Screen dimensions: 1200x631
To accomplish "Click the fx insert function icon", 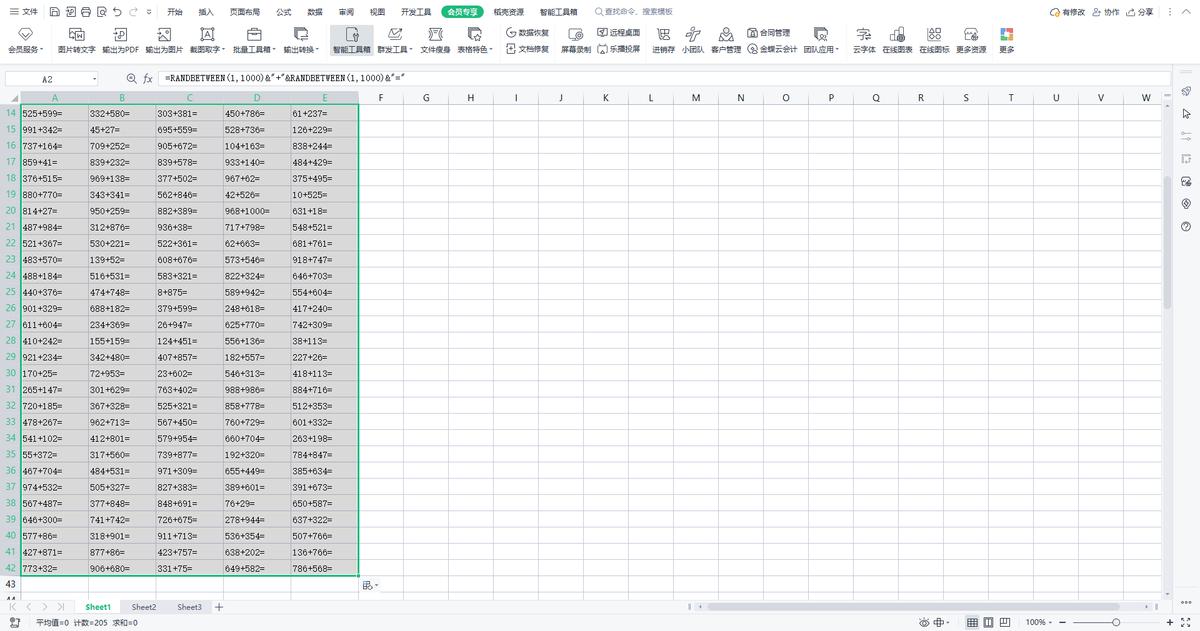I will coord(148,78).
